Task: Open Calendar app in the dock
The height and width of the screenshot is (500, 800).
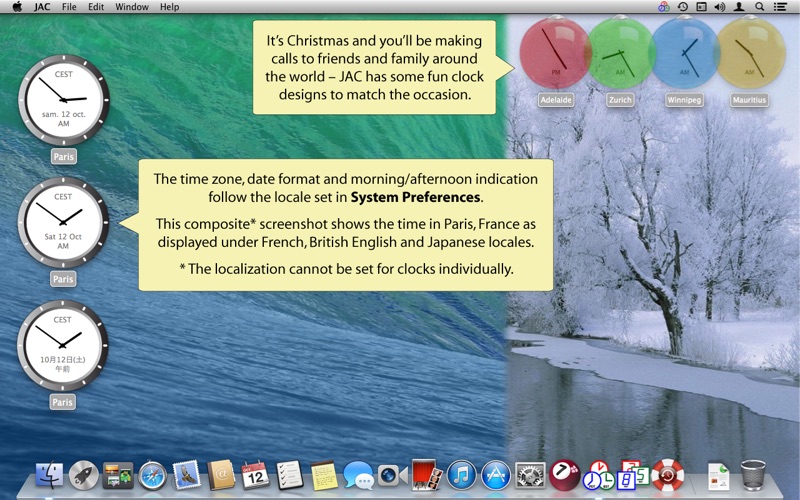Action: (255, 475)
